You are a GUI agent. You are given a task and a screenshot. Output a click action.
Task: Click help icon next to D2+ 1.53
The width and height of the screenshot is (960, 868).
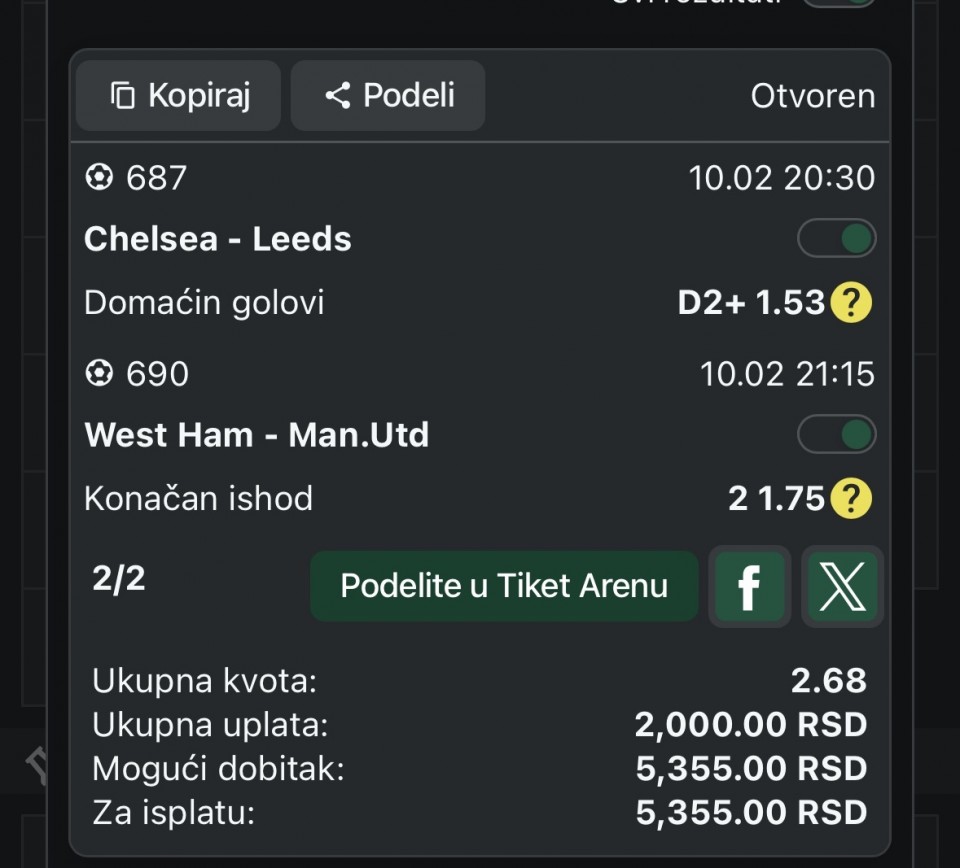pos(852,302)
